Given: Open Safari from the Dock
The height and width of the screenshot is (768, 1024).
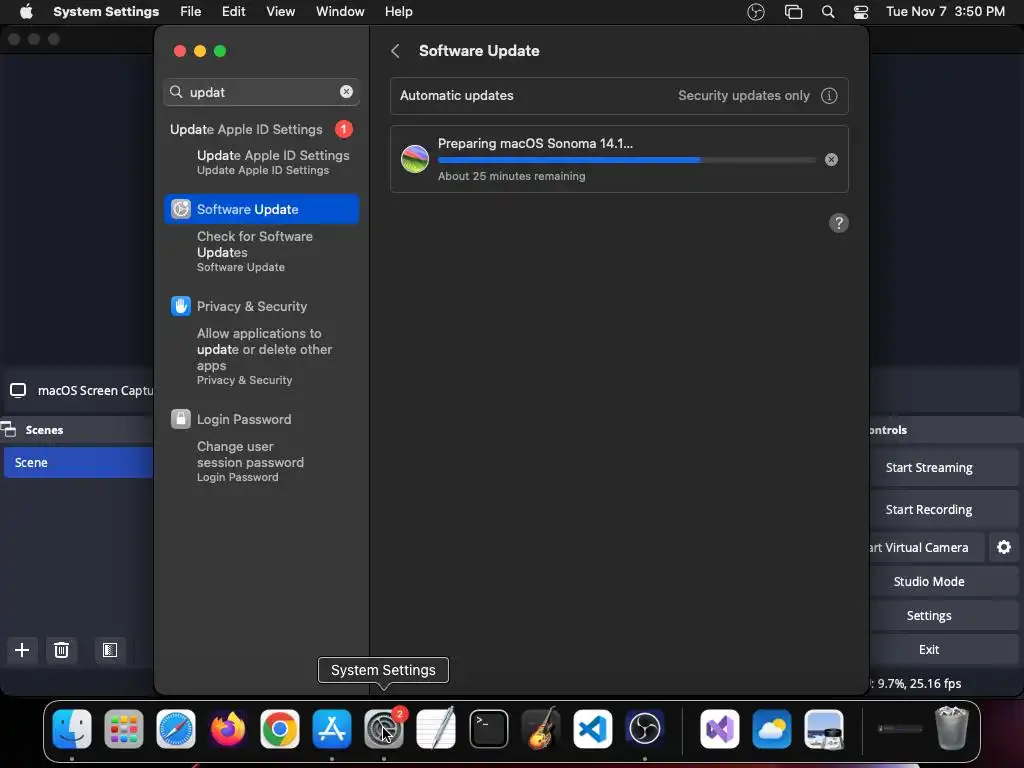Looking at the screenshot, I should (176, 729).
